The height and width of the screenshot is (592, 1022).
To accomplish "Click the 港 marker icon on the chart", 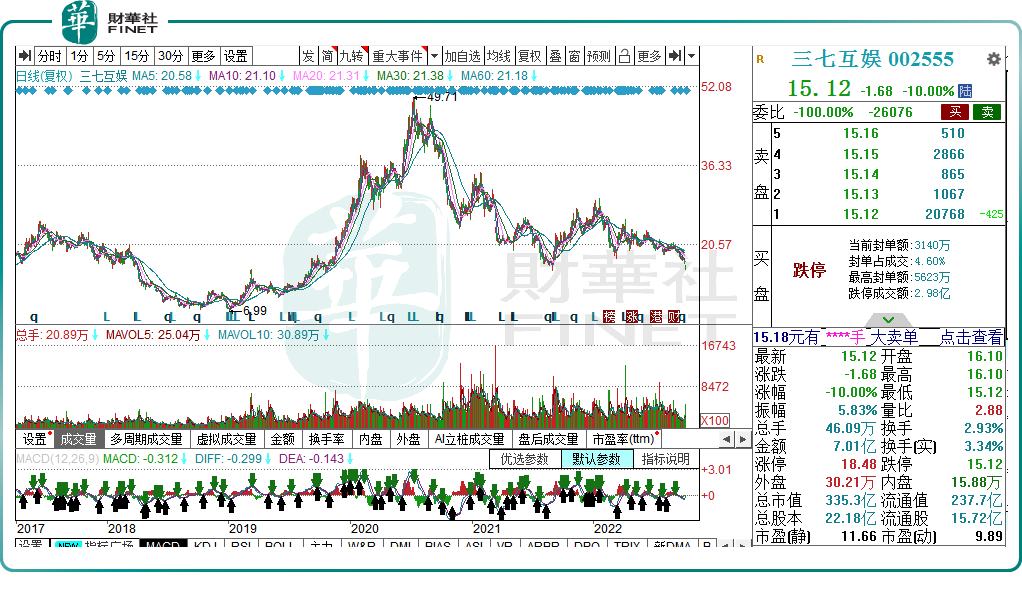I will (656, 317).
